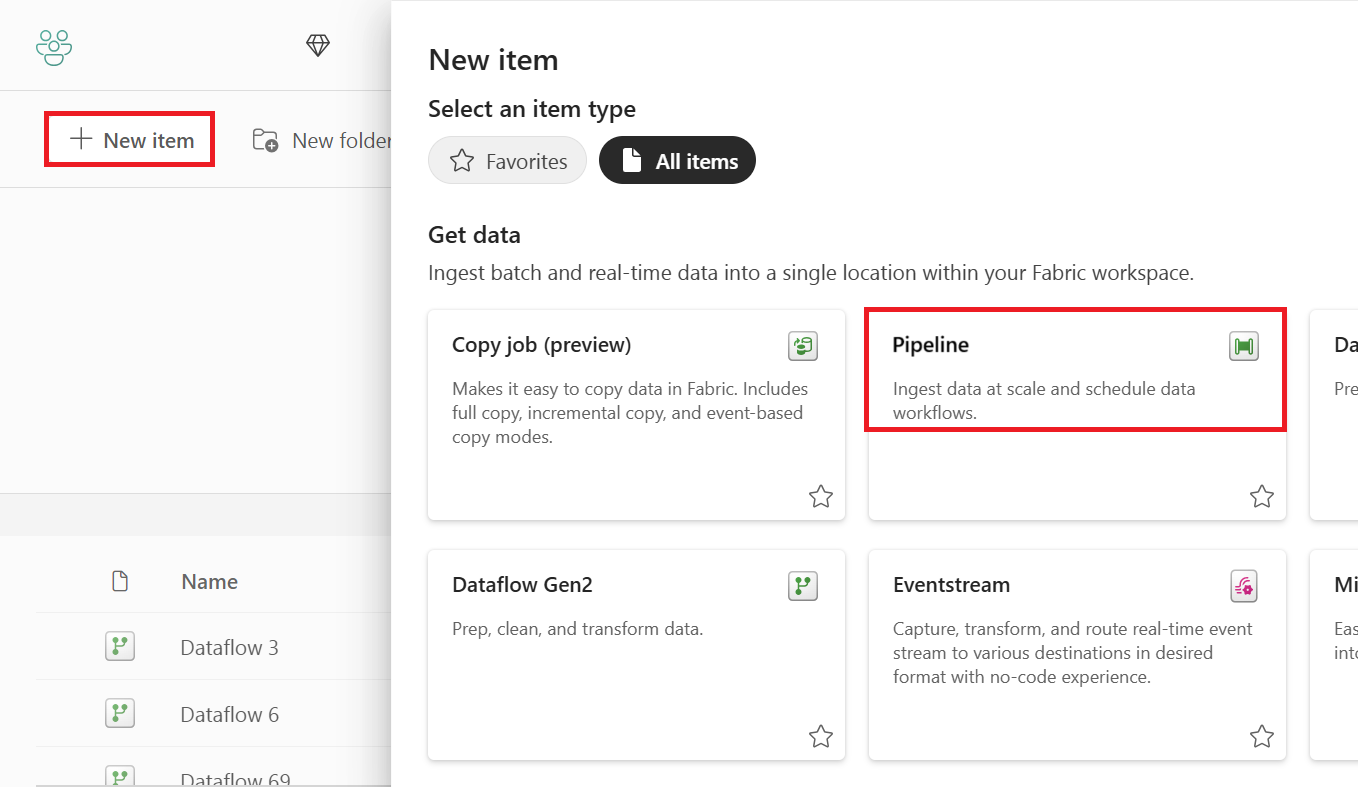
Task: Click the Dataflow 6 item icon
Action: 119,713
